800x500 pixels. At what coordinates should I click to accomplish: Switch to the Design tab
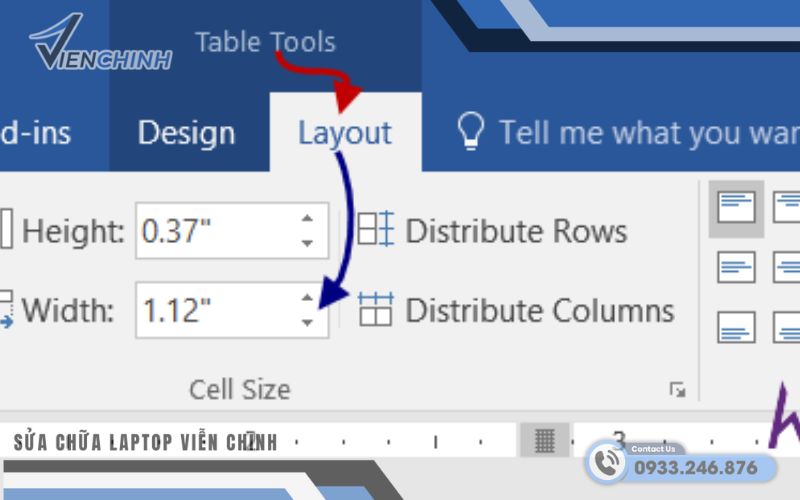187,133
